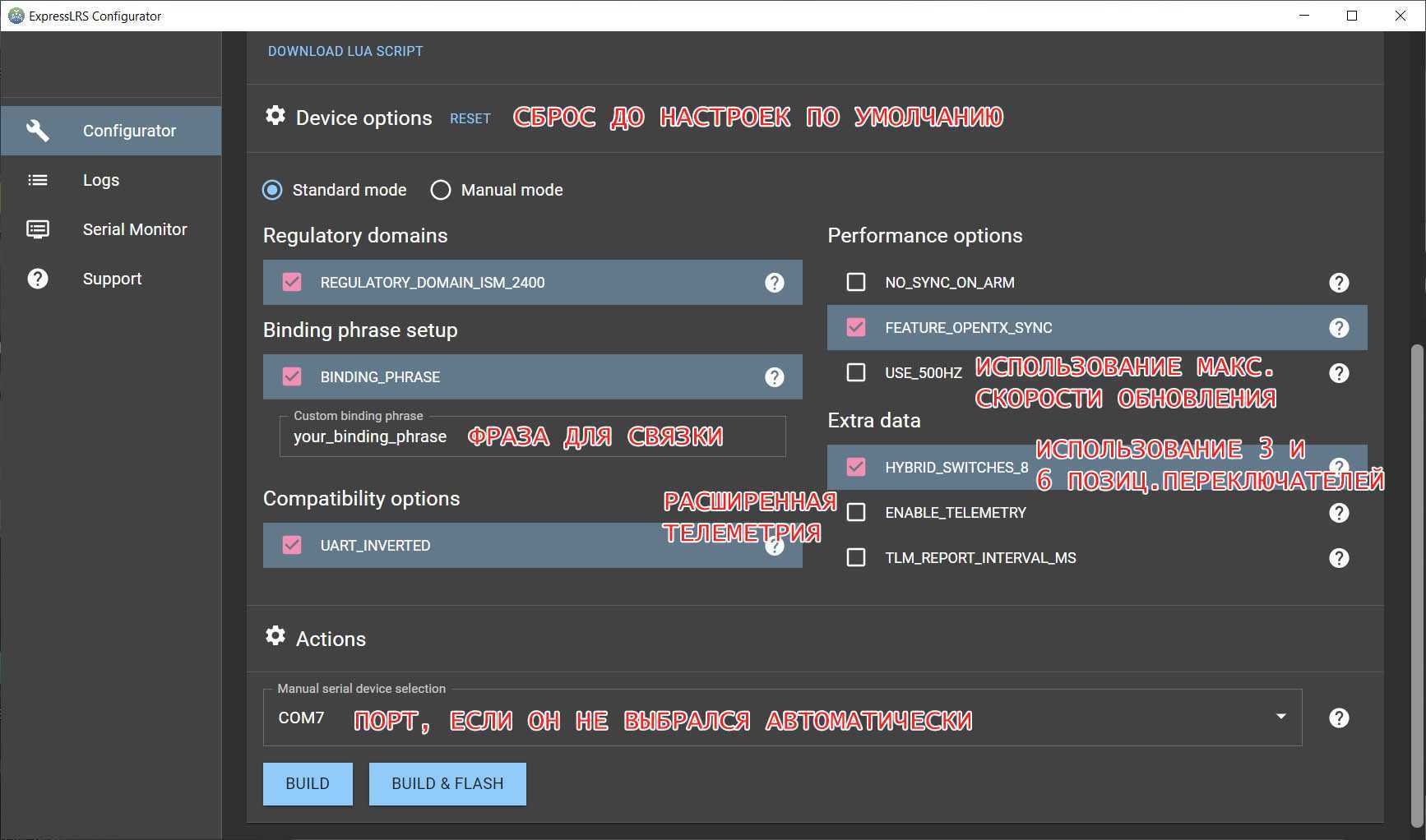The width and height of the screenshot is (1426, 840).
Task: Enable the NO_SYNC_ON_ARM checkbox
Action: point(856,283)
